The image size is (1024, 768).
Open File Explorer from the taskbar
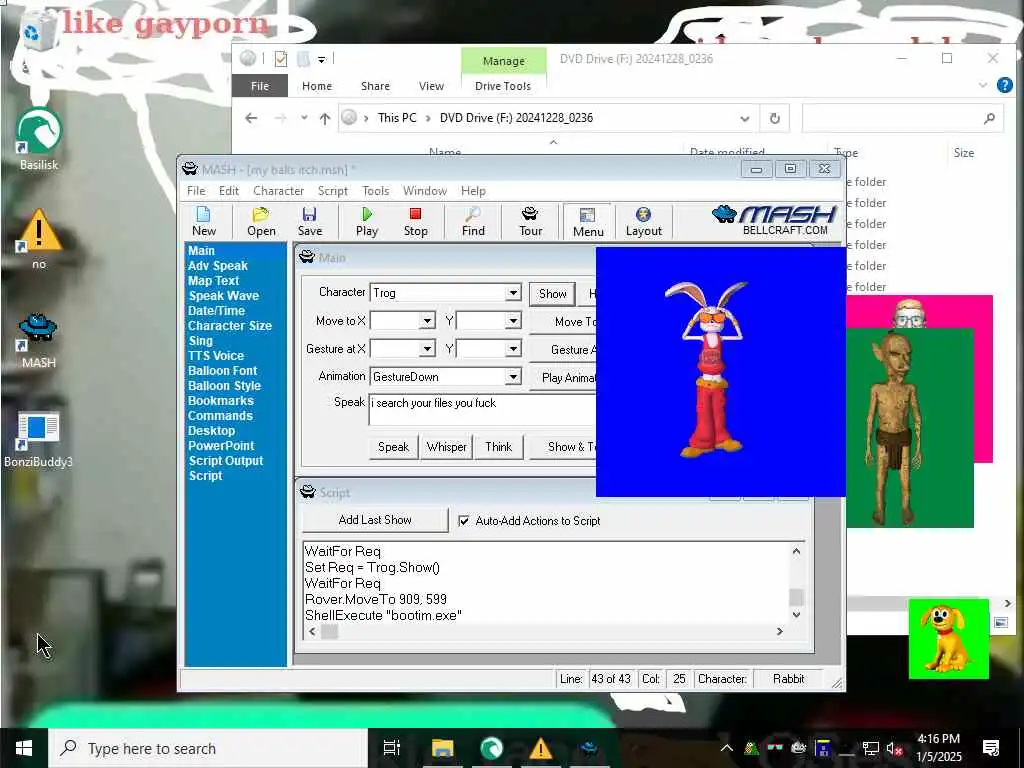[442, 748]
